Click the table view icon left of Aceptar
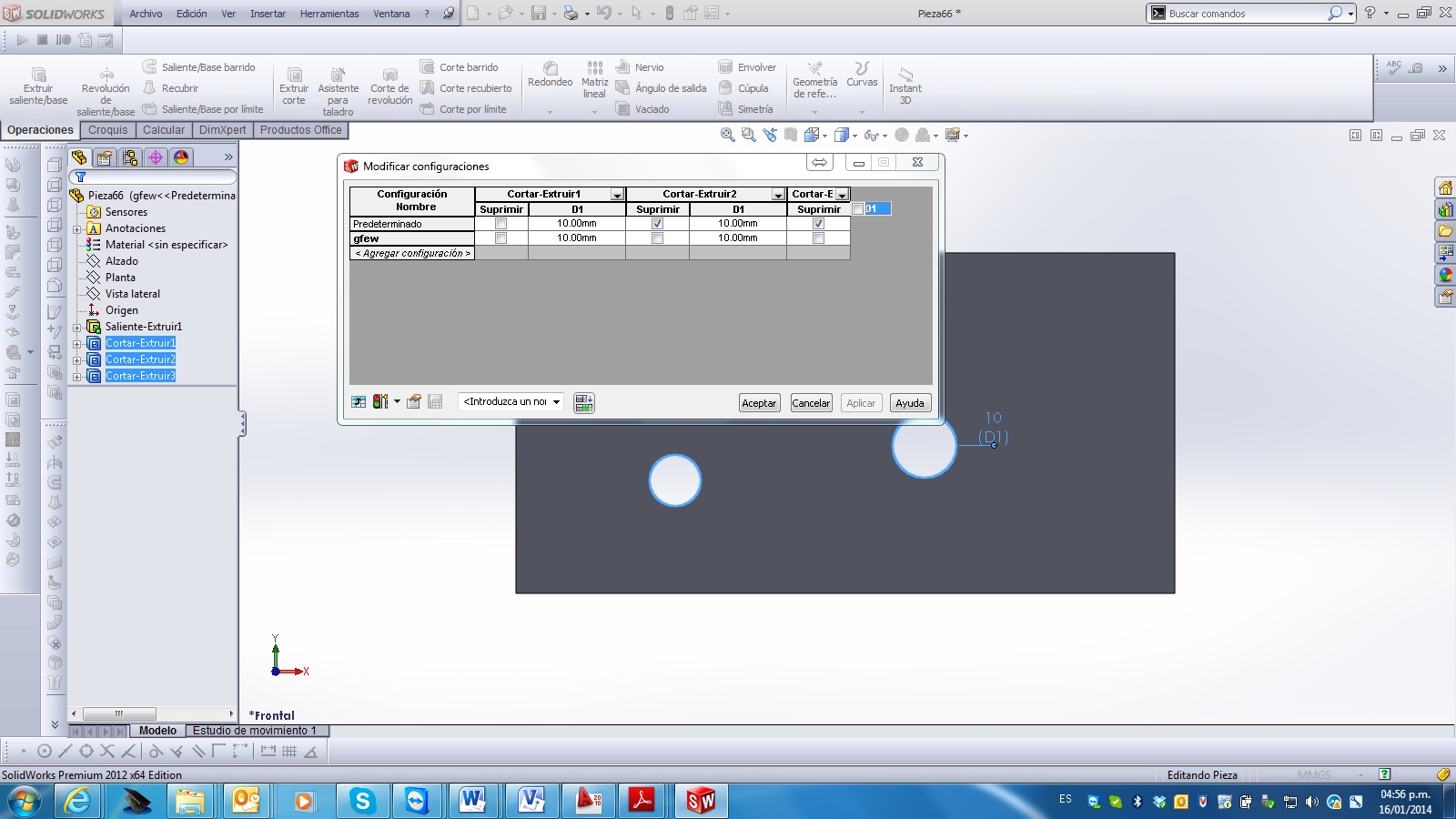 click(584, 402)
